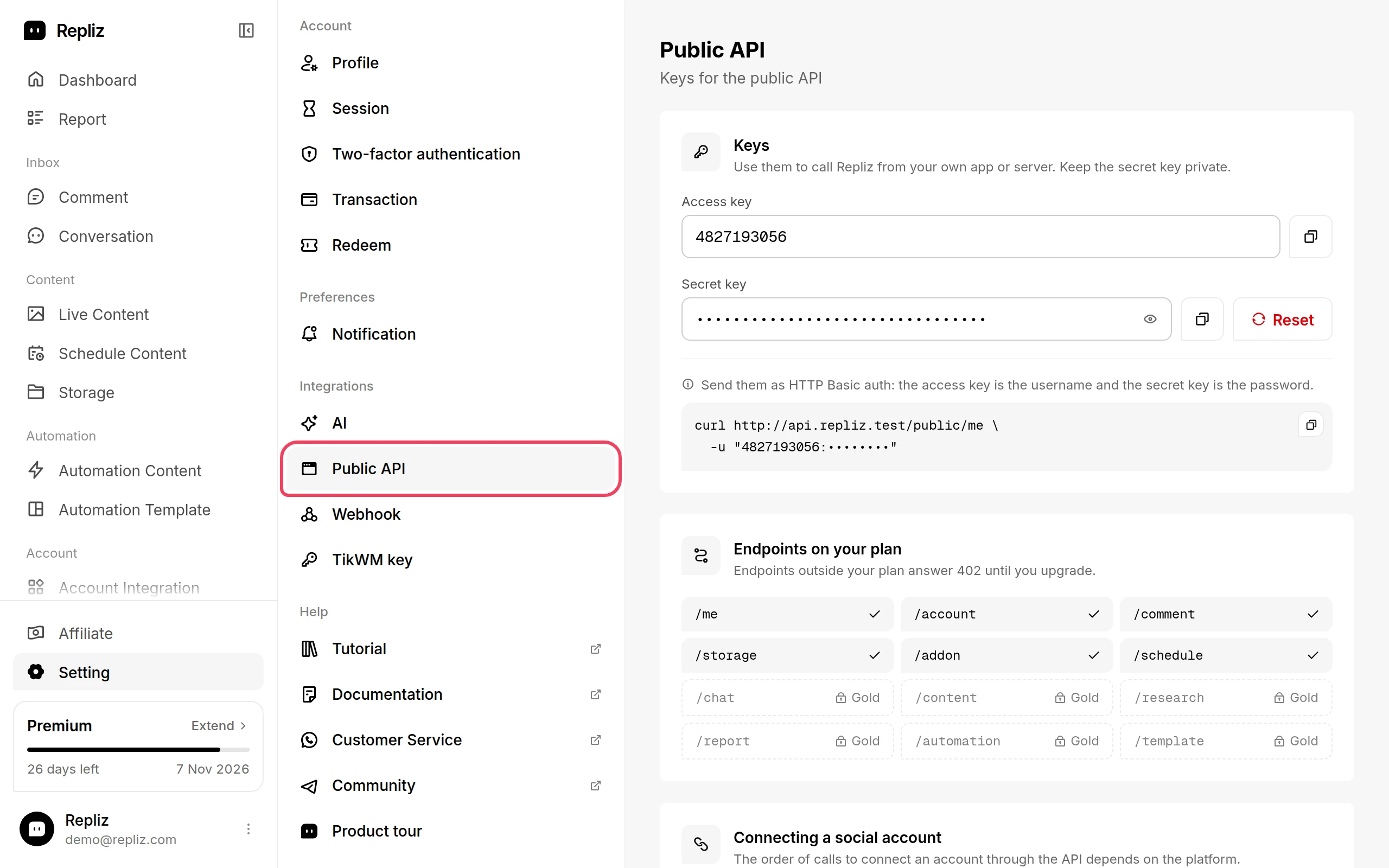Collapse the sidebar with the panel icon

(246, 30)
